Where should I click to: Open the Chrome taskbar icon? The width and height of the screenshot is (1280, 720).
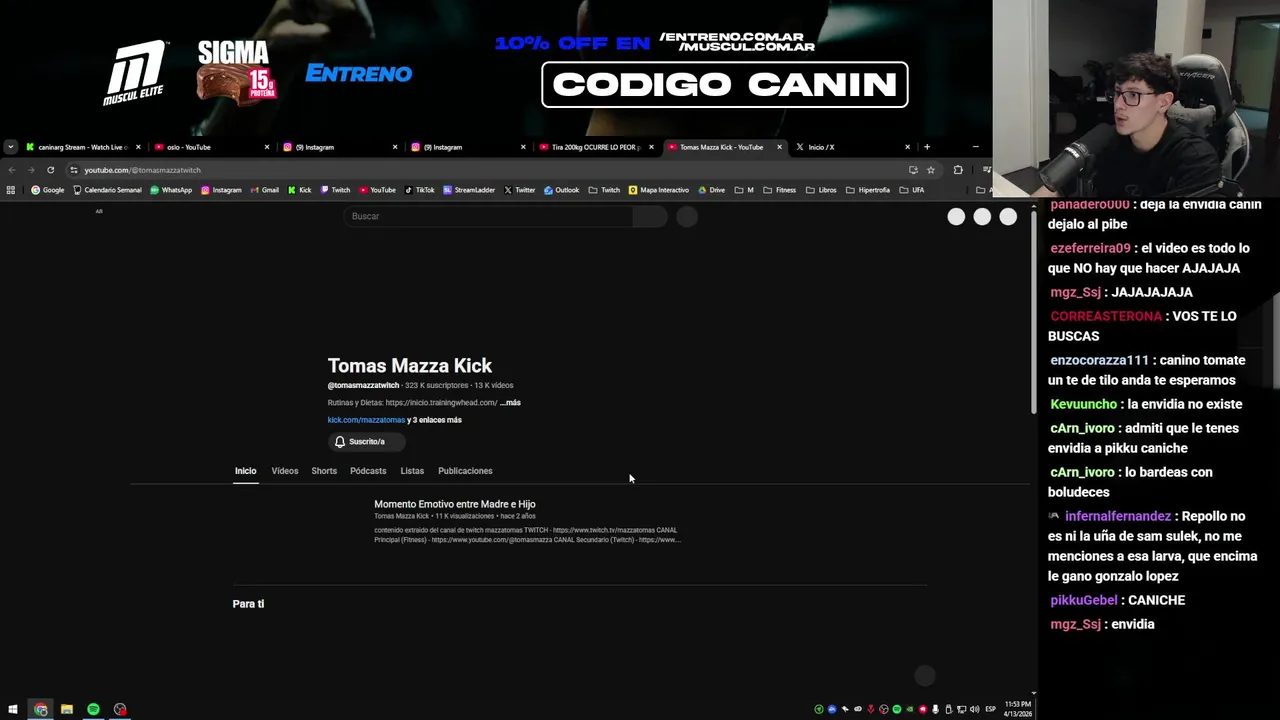click(40, 709)
